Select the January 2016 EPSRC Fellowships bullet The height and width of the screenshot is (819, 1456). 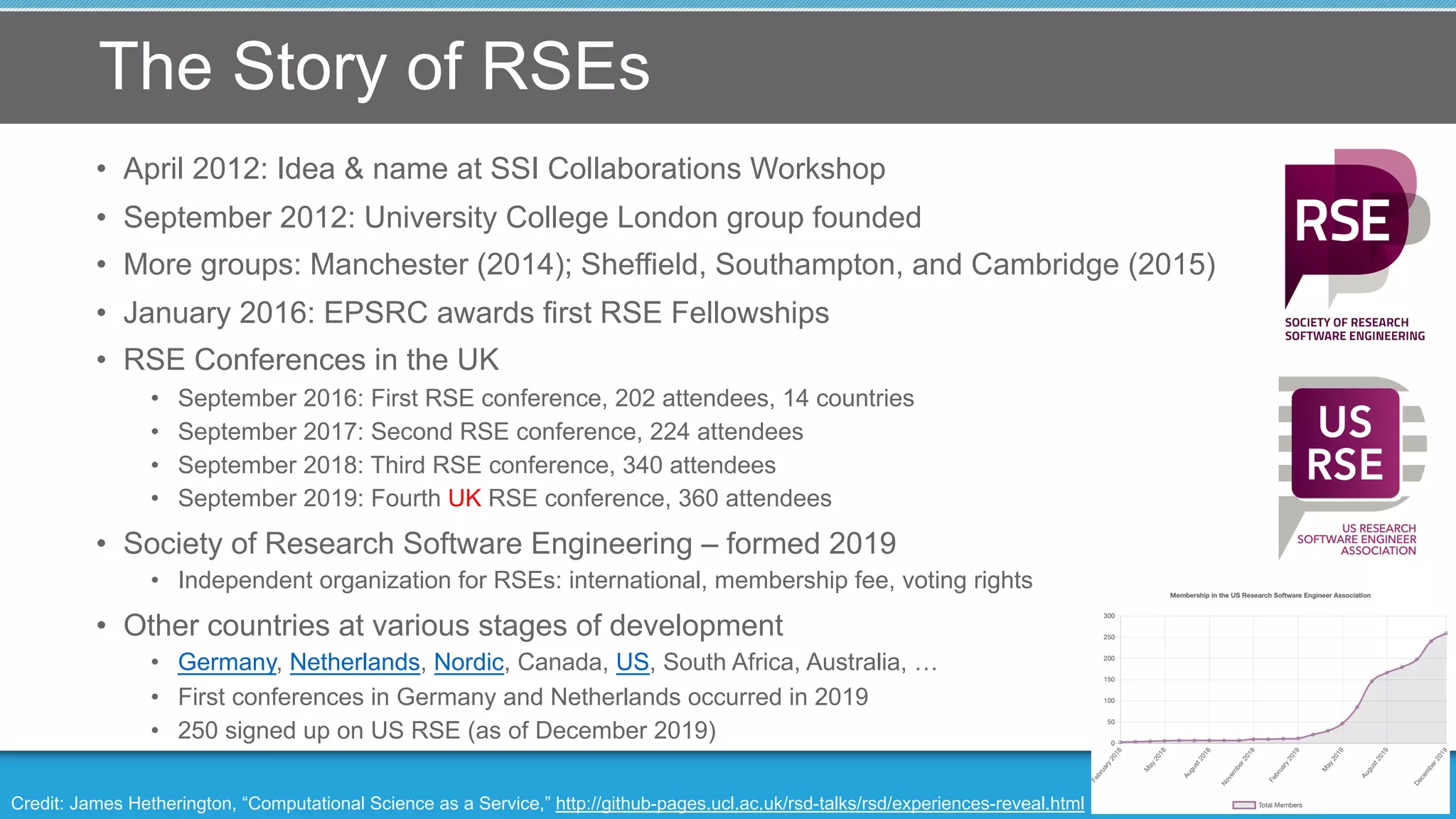[x=476, y=313]
